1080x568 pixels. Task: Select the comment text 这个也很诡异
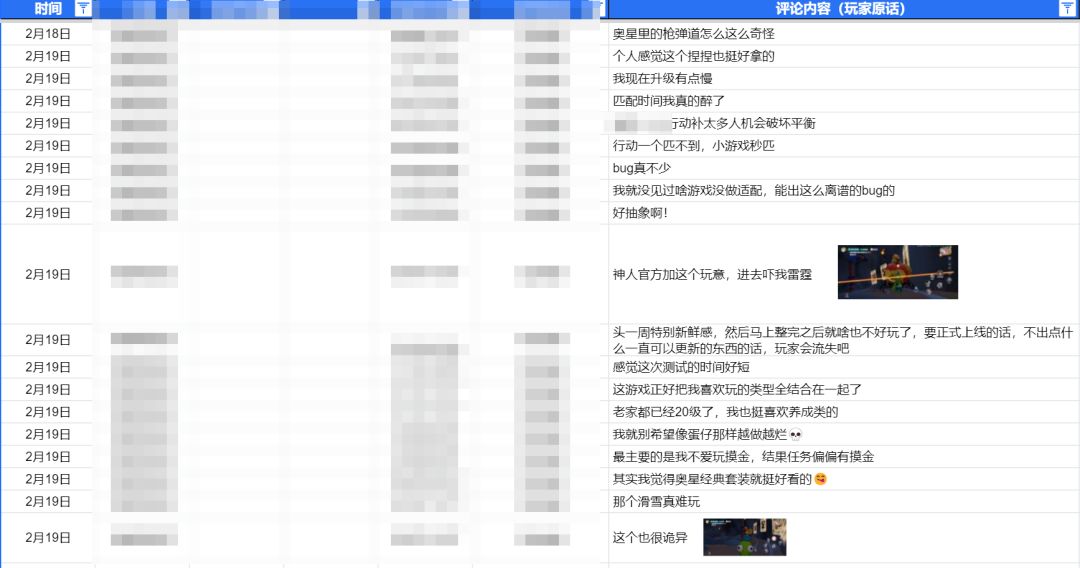coord(650,537)
